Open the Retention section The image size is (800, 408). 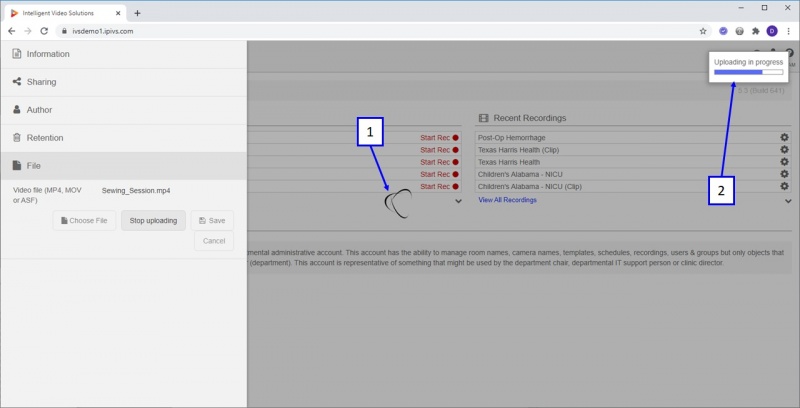coord(123,138)
